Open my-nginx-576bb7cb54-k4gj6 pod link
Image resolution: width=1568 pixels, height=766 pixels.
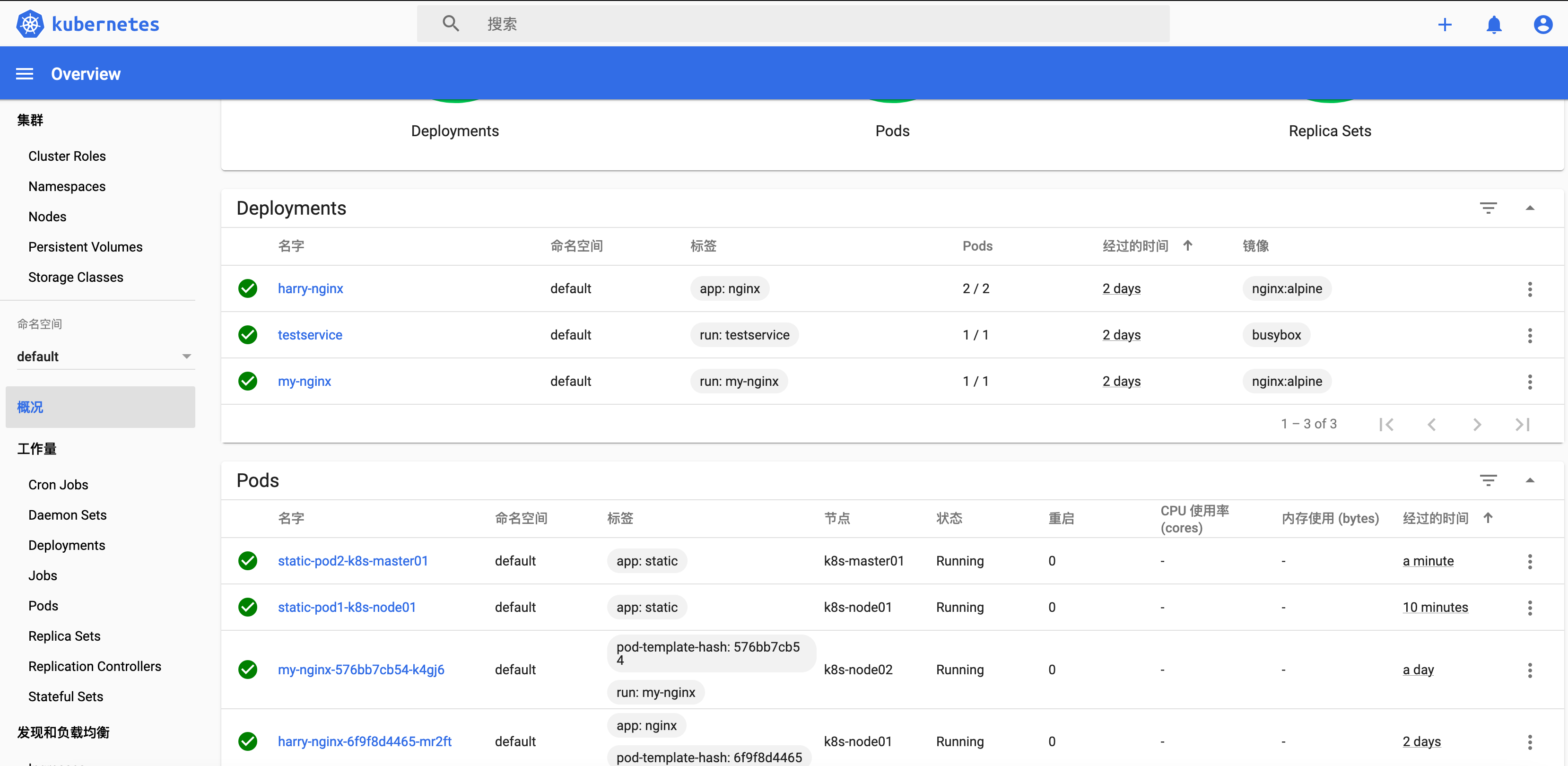click(361, 670)
